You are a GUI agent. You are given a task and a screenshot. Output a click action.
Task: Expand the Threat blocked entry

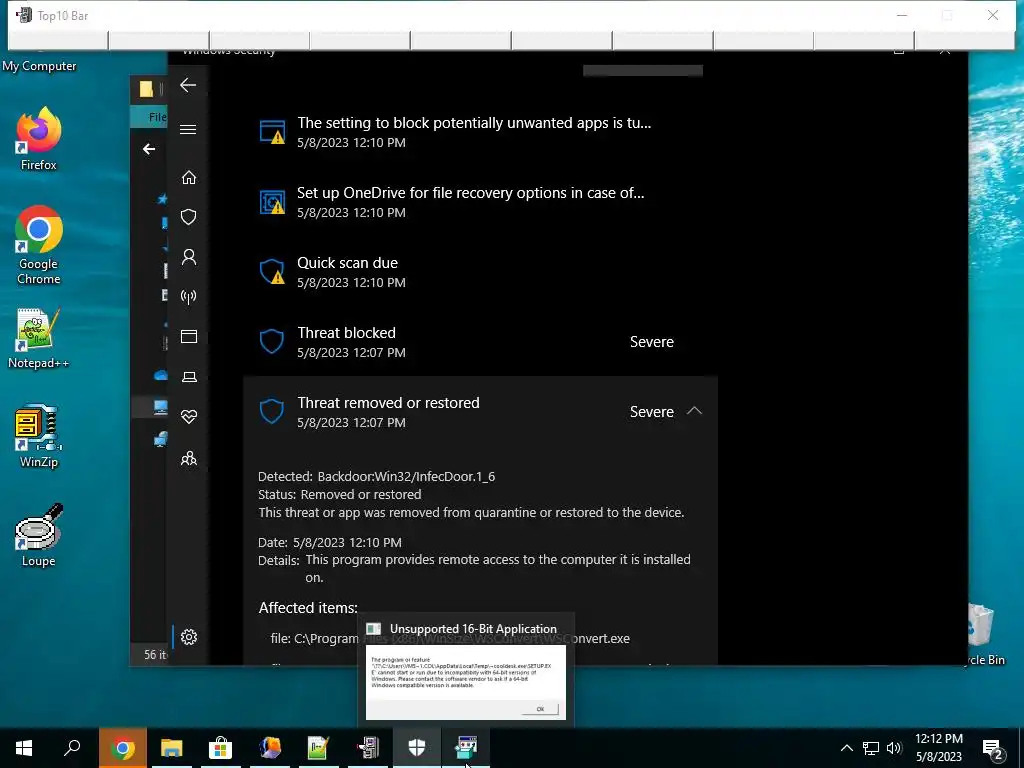(480, 342)
